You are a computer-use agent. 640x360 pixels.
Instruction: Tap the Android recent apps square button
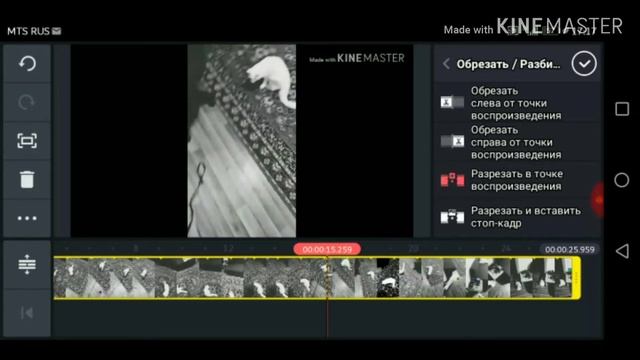point(622,109)
